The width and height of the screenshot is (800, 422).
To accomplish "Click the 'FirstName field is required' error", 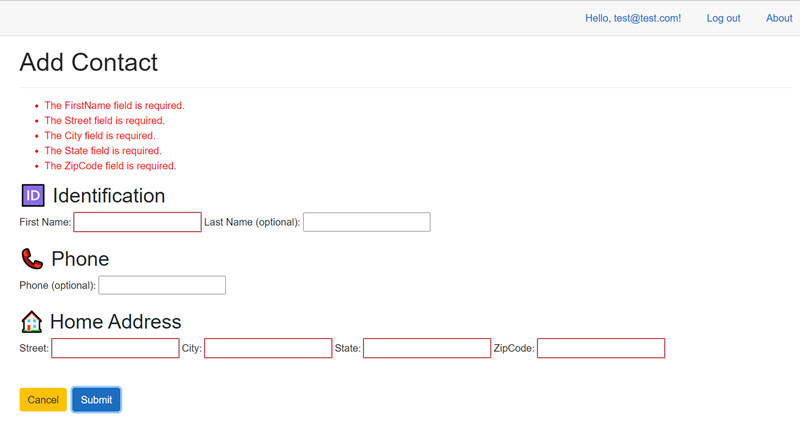I will [x=114, y=105].
